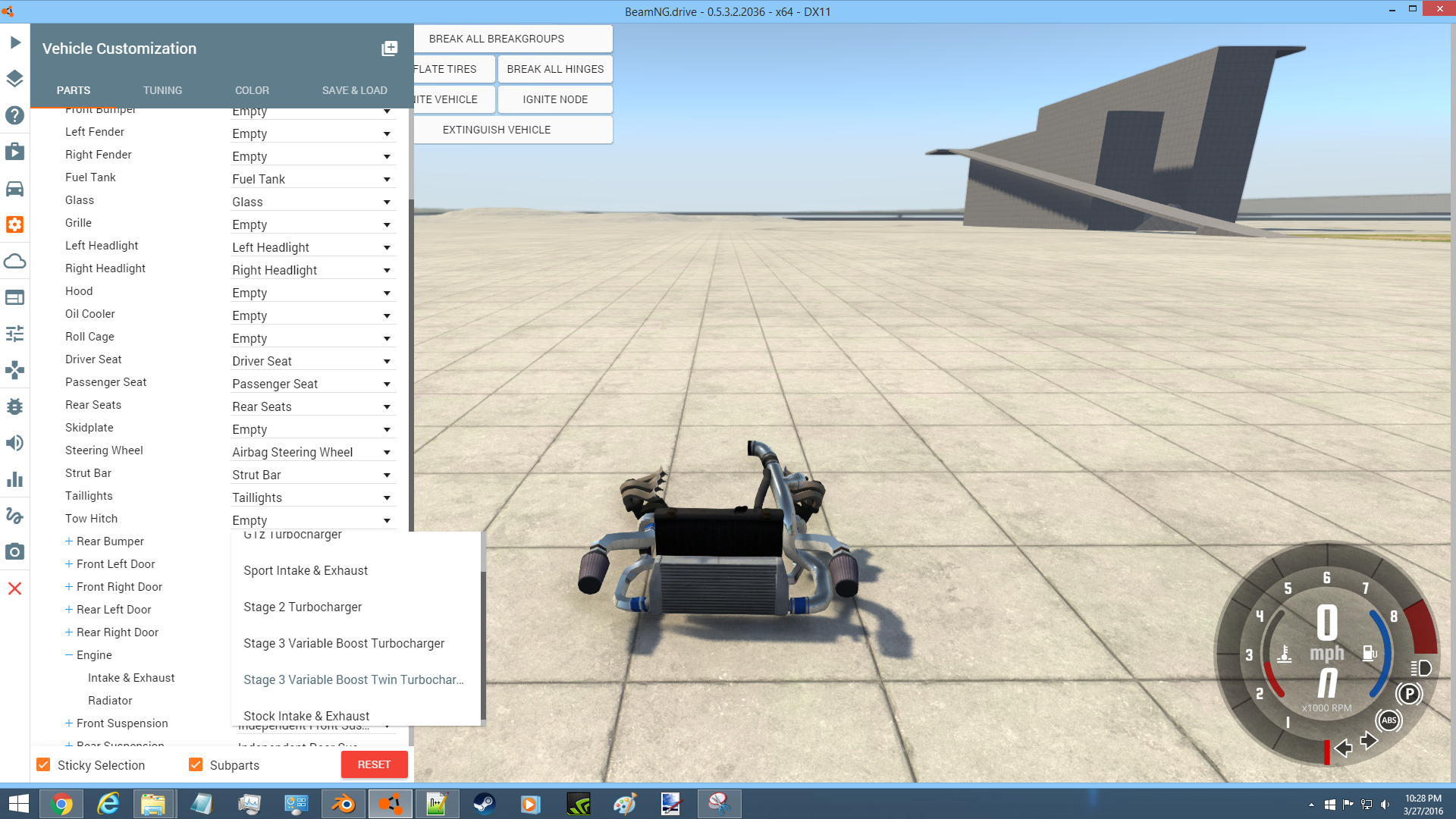Click the EXTINGUISH VEHICLE button
Image resolution: width=1456 pixels, height=819 pixels.
click(x=513, y=130)
